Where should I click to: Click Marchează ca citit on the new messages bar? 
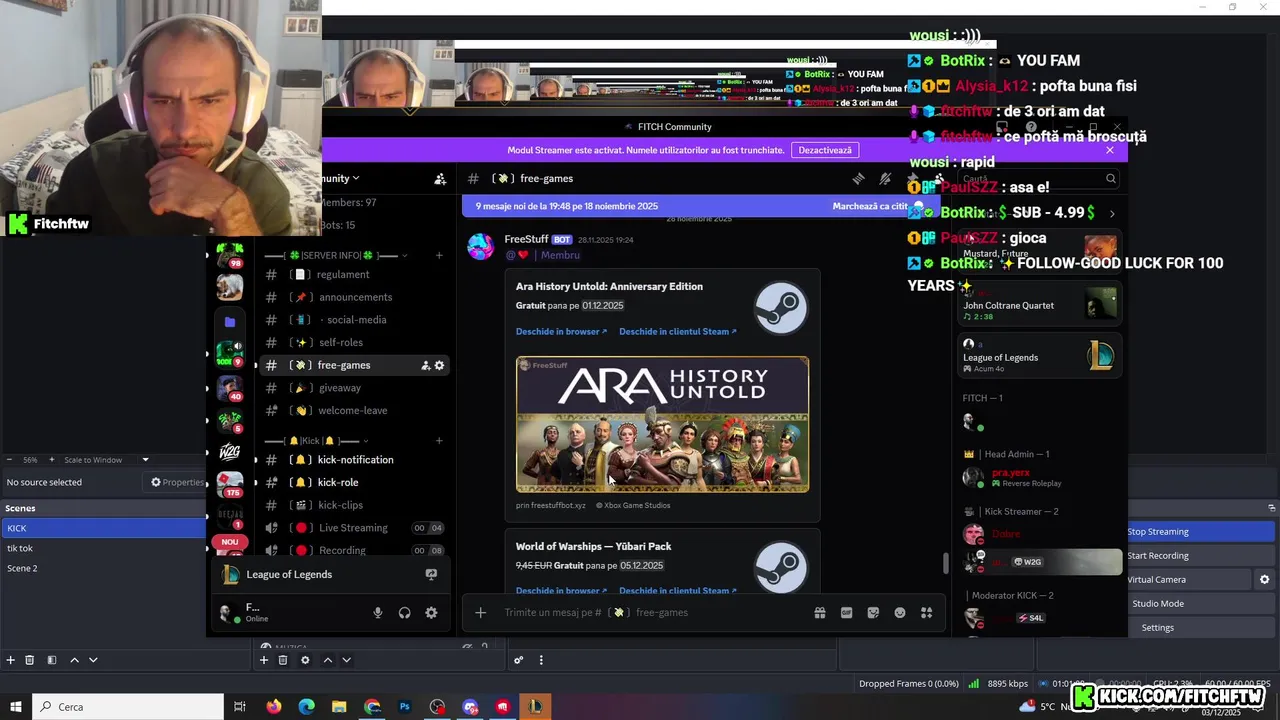[870, 206]
